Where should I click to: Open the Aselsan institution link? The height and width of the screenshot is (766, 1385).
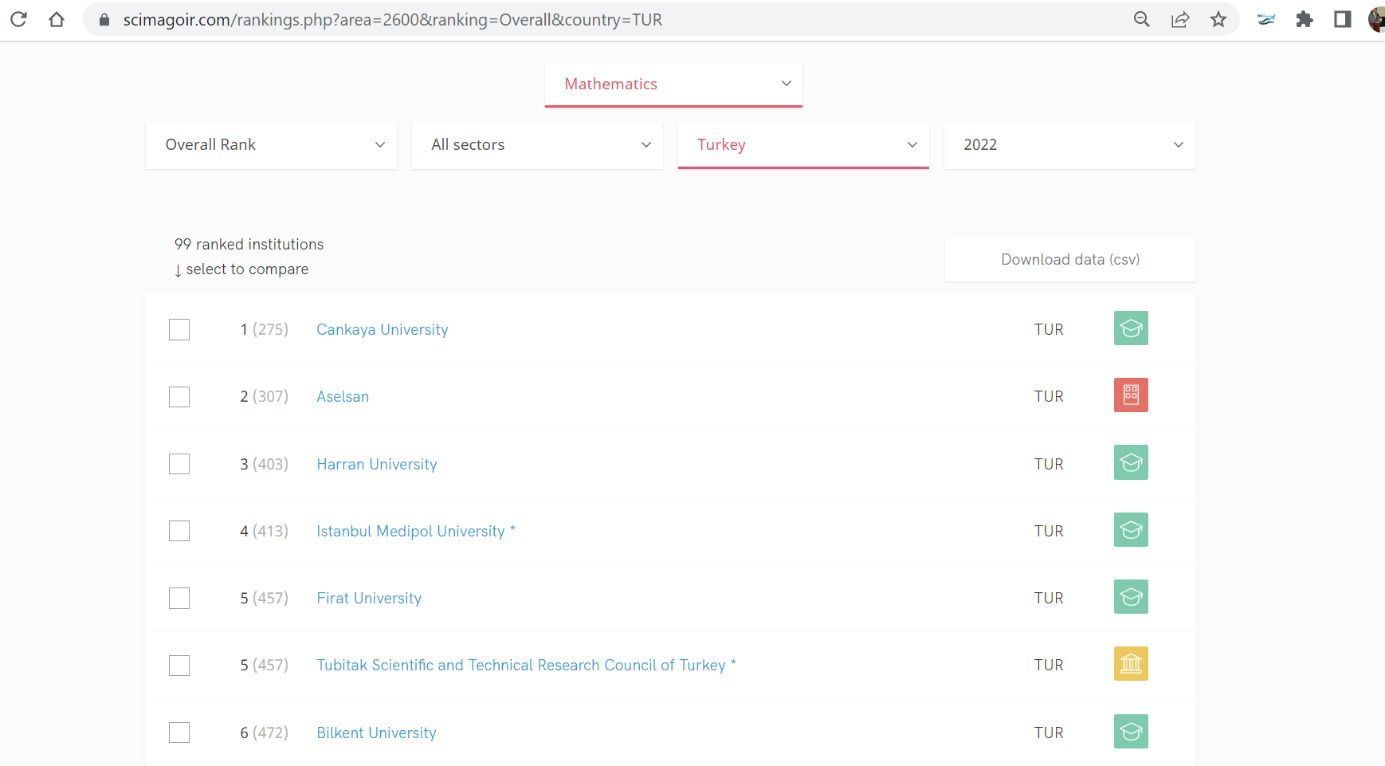coord(343,396)
